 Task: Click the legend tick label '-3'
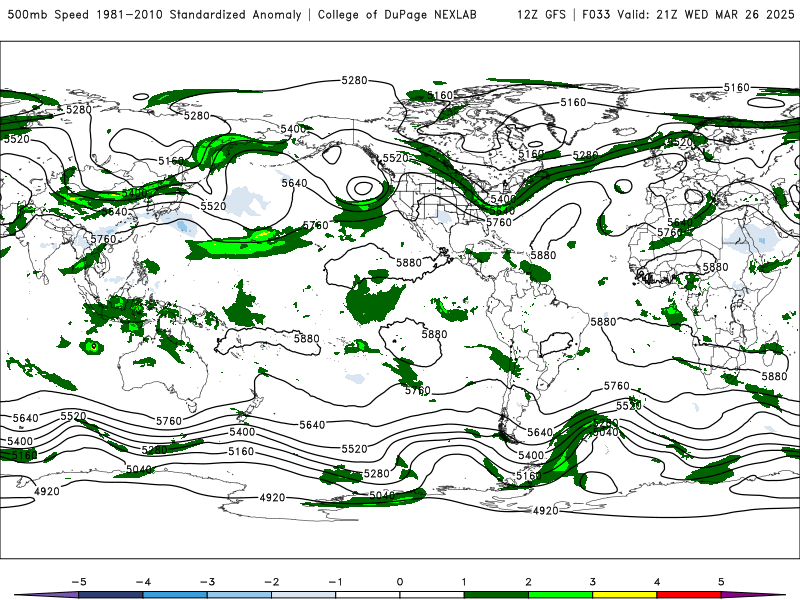click(207, 582)
